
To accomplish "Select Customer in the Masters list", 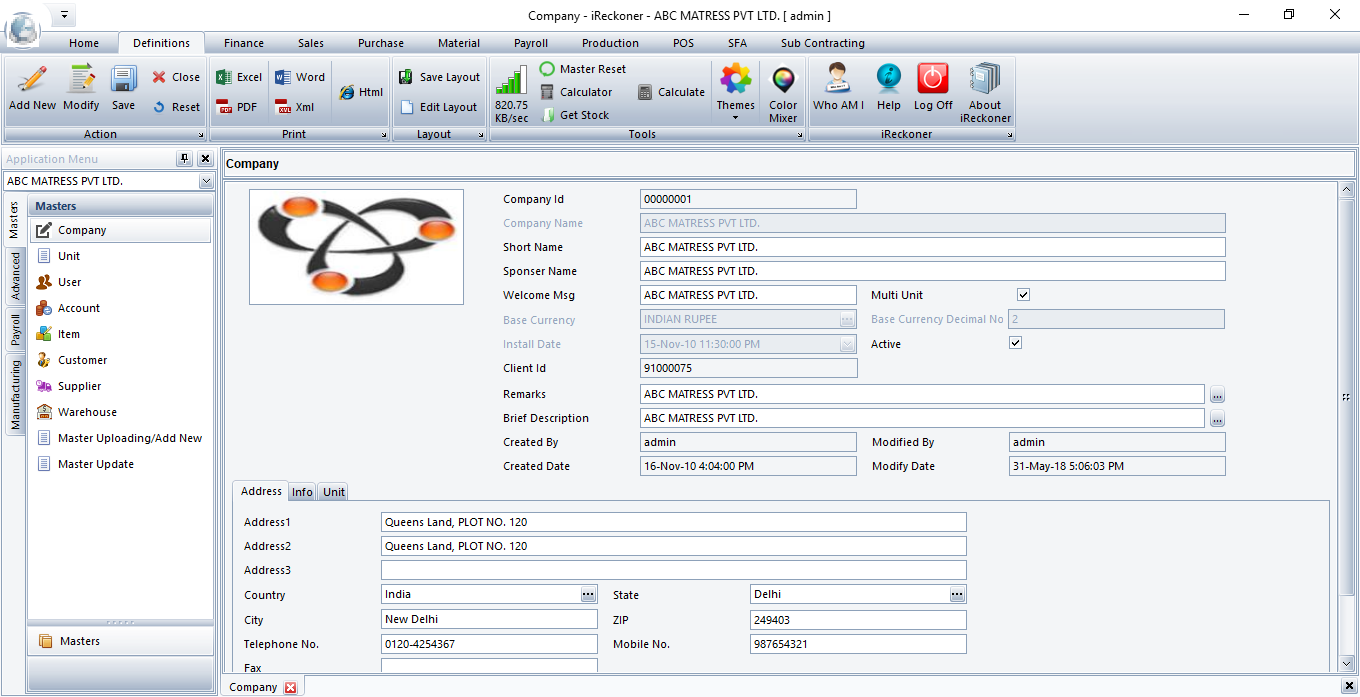I will [82, 360].
